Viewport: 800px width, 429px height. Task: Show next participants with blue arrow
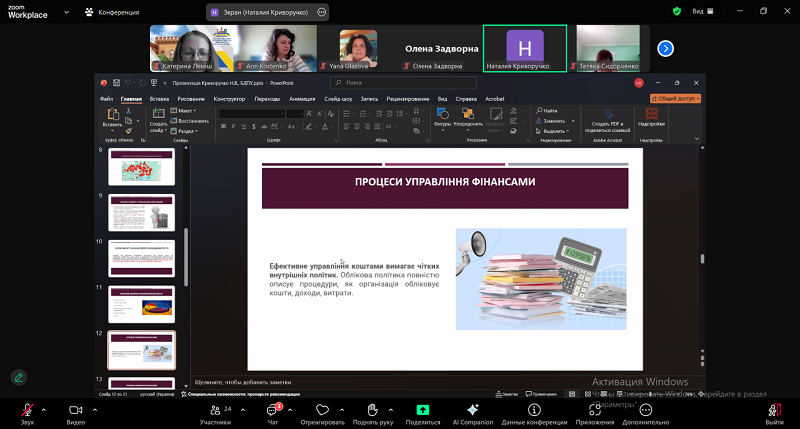tap(665, 48)
